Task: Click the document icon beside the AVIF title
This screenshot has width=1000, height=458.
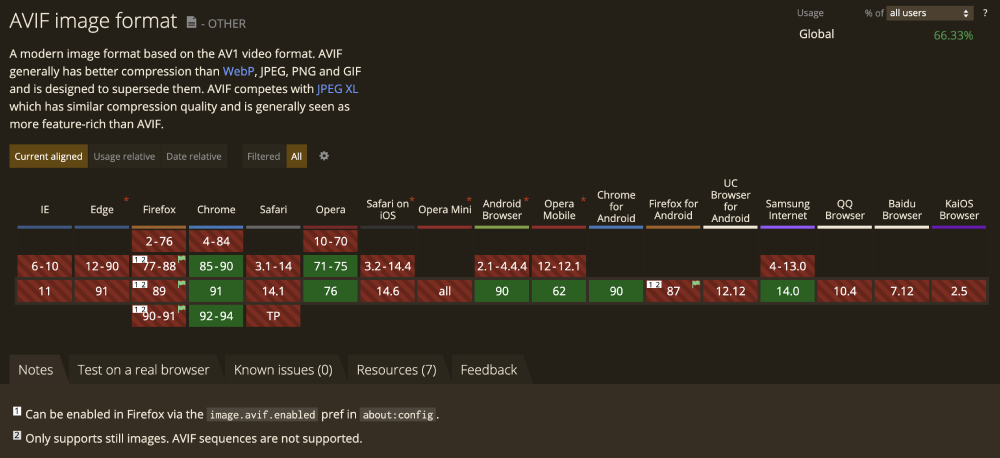Action: (x=191, y=22)
